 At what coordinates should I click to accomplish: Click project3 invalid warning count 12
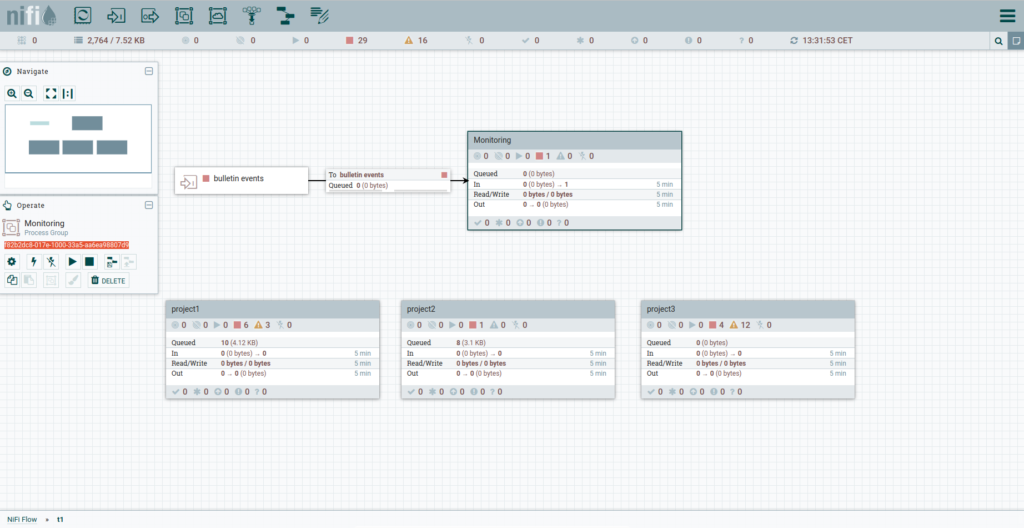click(740, 325)
